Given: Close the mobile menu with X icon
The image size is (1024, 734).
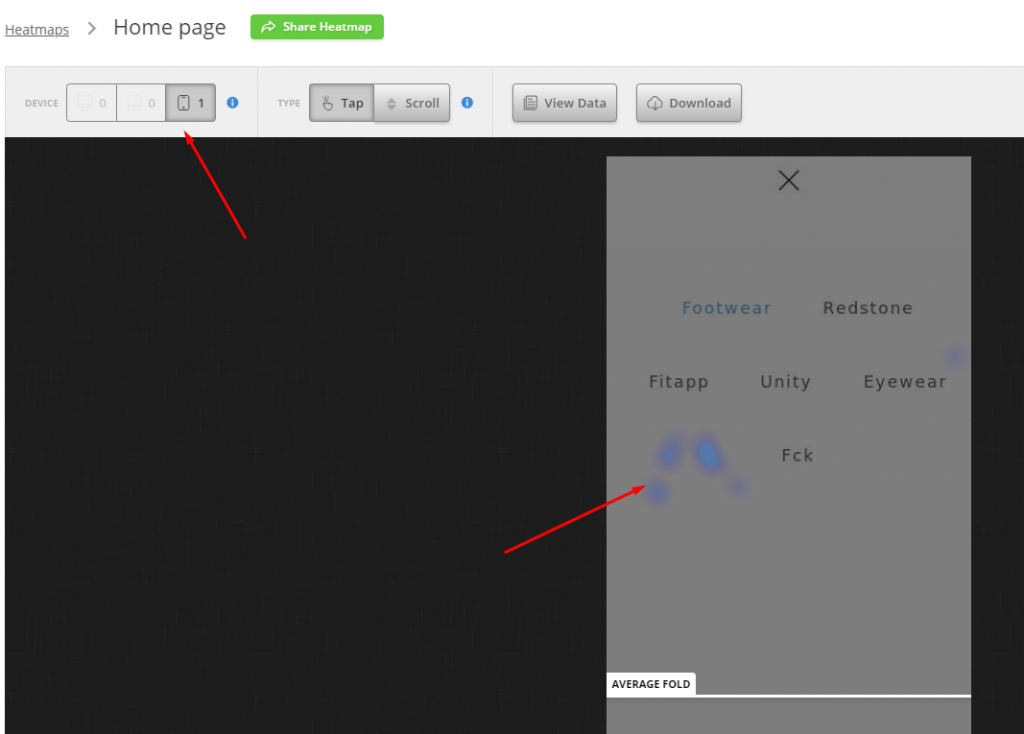Looking at the screenshot, I should (x=789, y=180).
